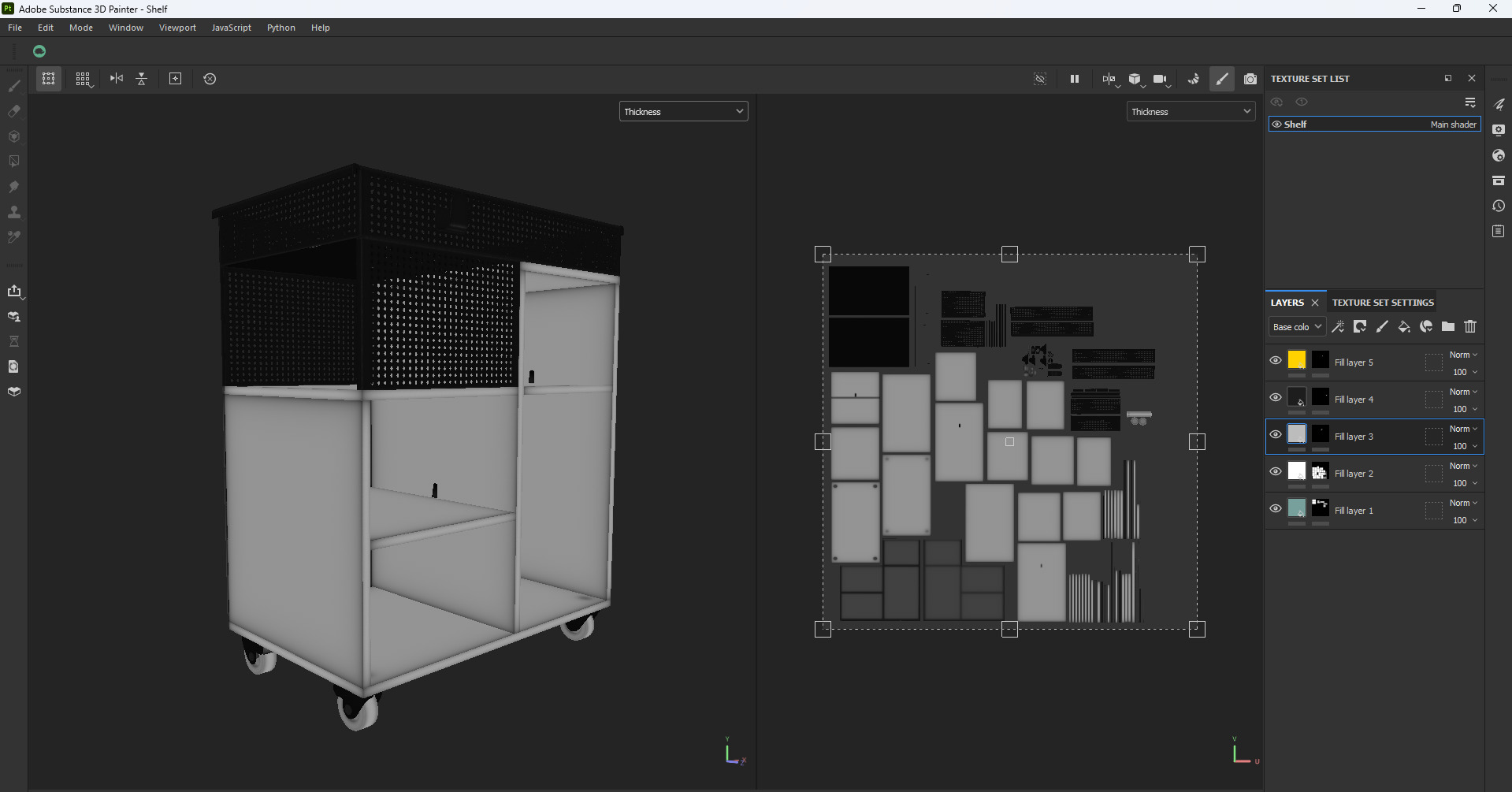Image resolution: width=1512 pixels, height=792 pixels.
Task: Open the Texture Set List options menu icon
Action: pyautogui.click(x=1470, y=102)
